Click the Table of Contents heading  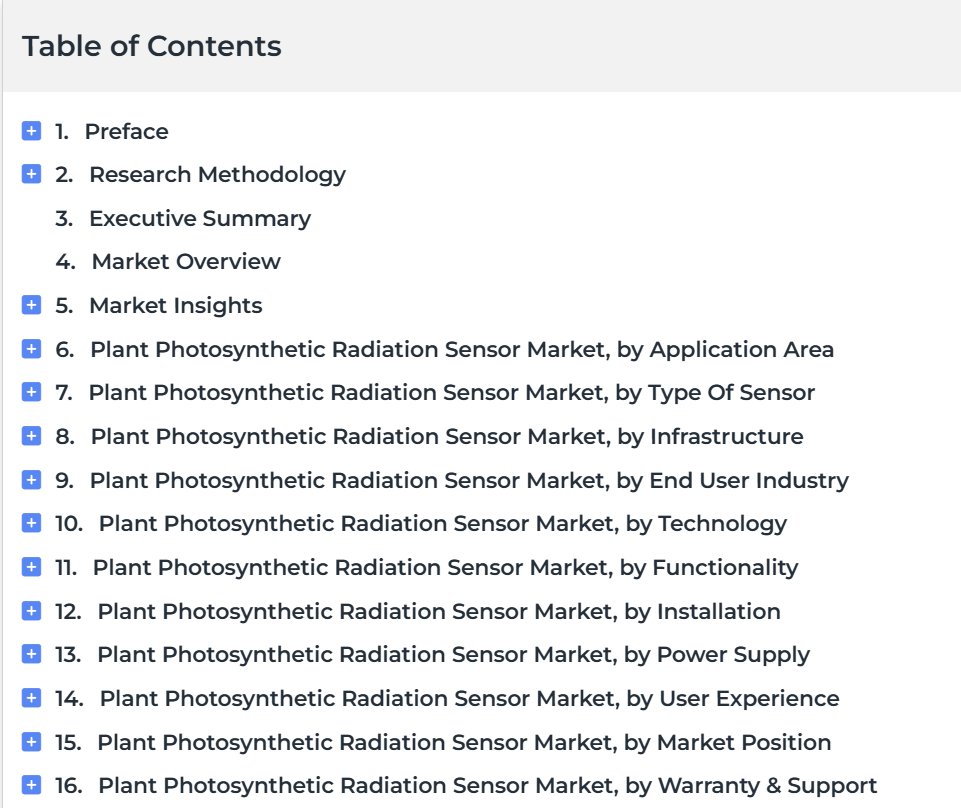tap(151, 46)
